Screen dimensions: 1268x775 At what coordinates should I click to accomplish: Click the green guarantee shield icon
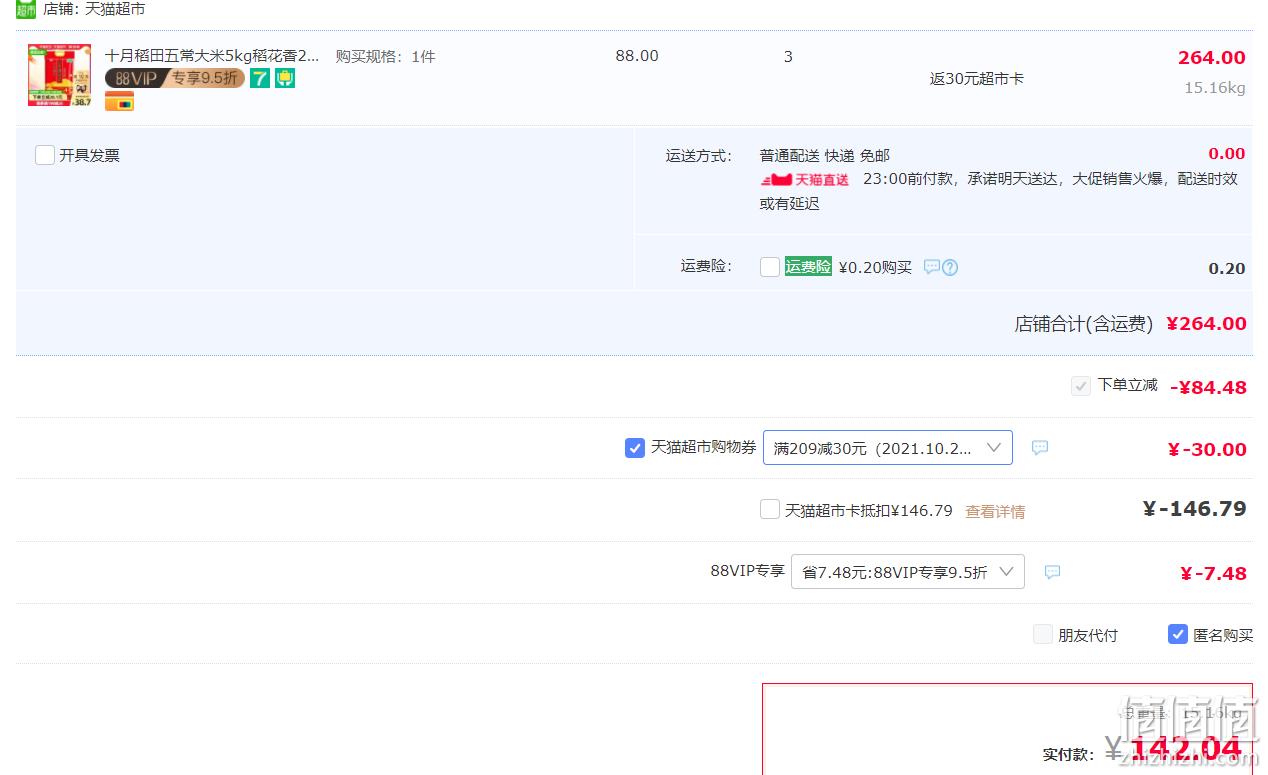coord(285,78)
